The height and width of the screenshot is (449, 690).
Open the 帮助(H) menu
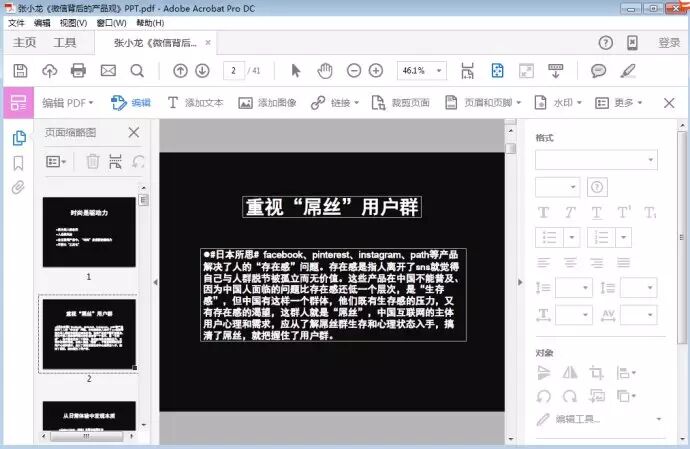tap(150, 23)
